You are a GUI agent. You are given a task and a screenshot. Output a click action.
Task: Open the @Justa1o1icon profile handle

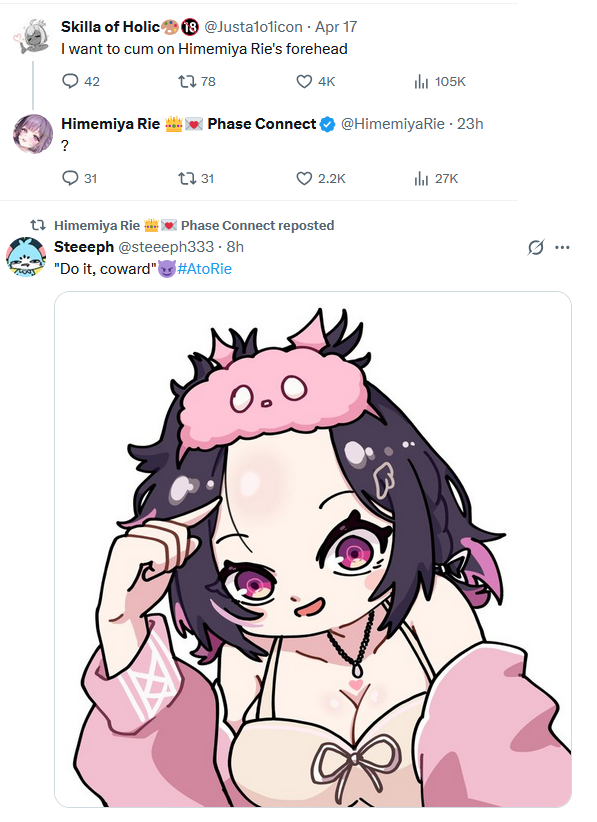253,27
